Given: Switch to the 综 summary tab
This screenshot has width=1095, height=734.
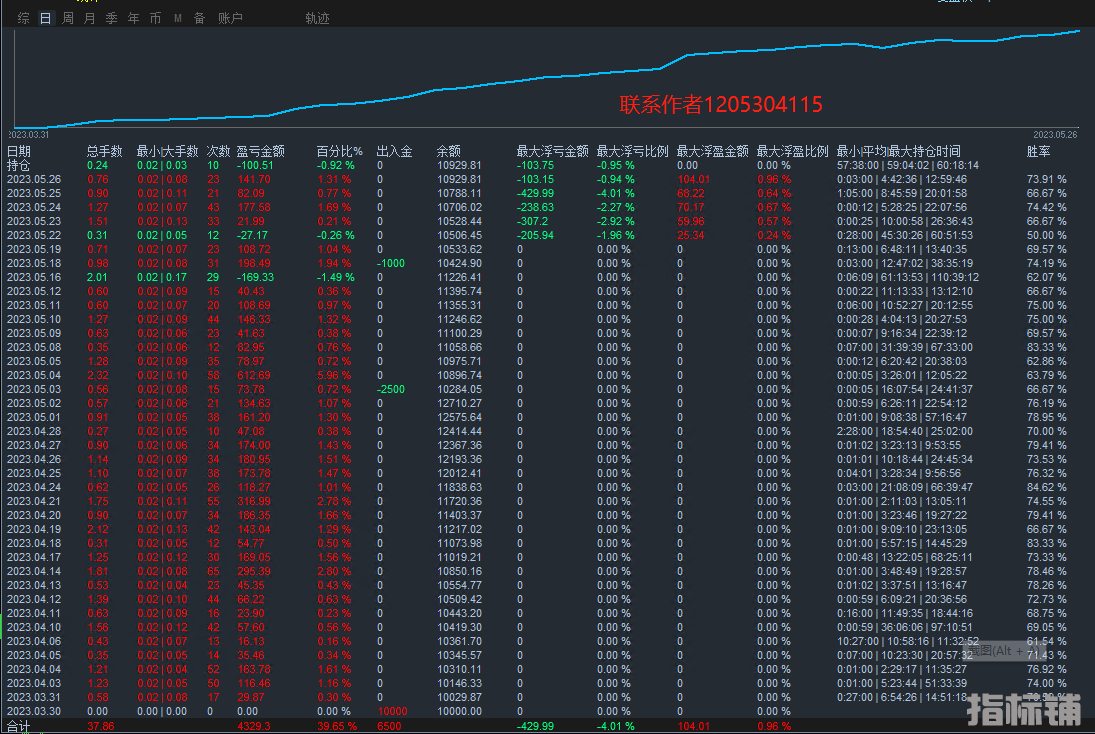Looking at the screenshot, I should 24,18.
